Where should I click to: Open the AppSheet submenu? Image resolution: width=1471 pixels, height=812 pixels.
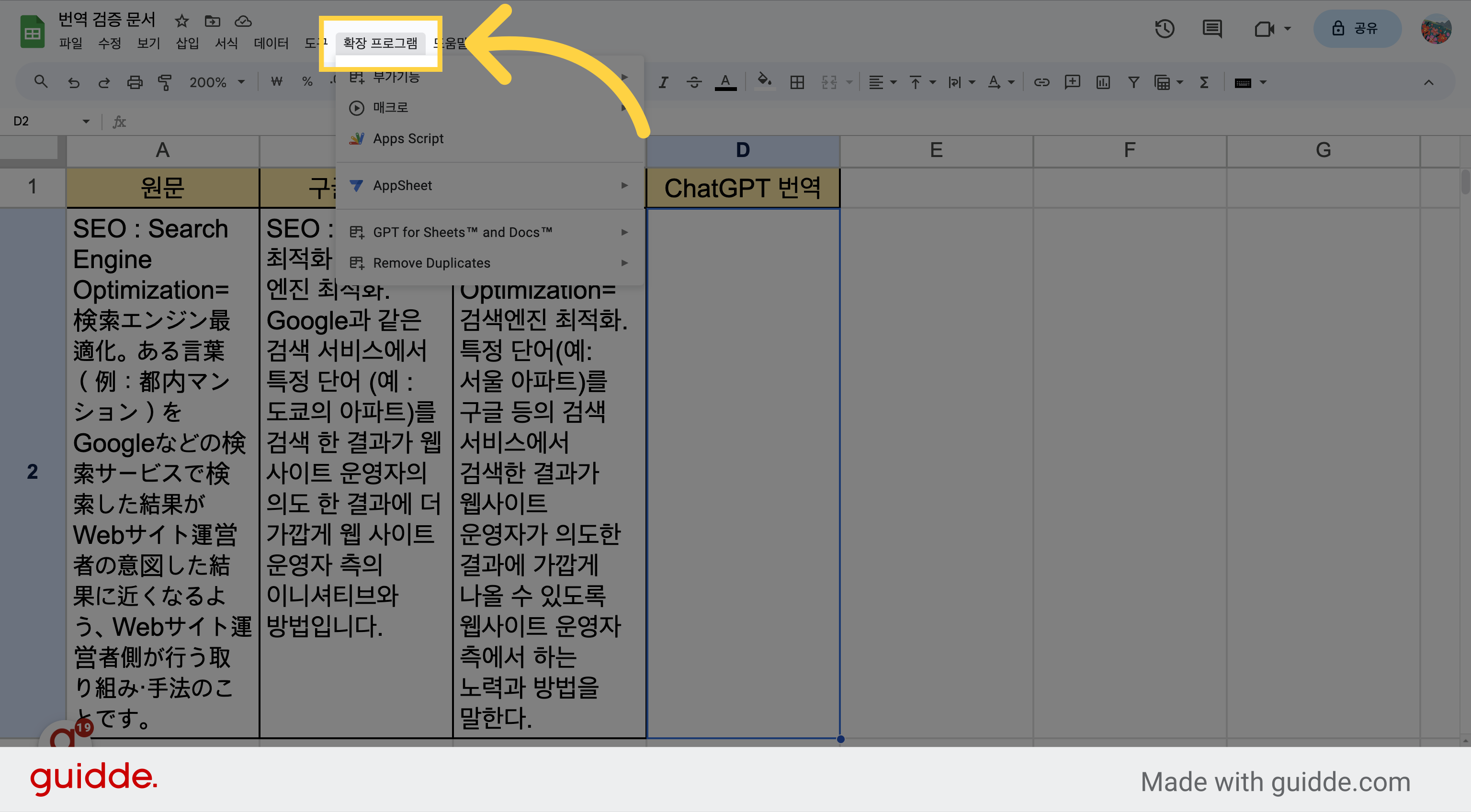[490, 186]
